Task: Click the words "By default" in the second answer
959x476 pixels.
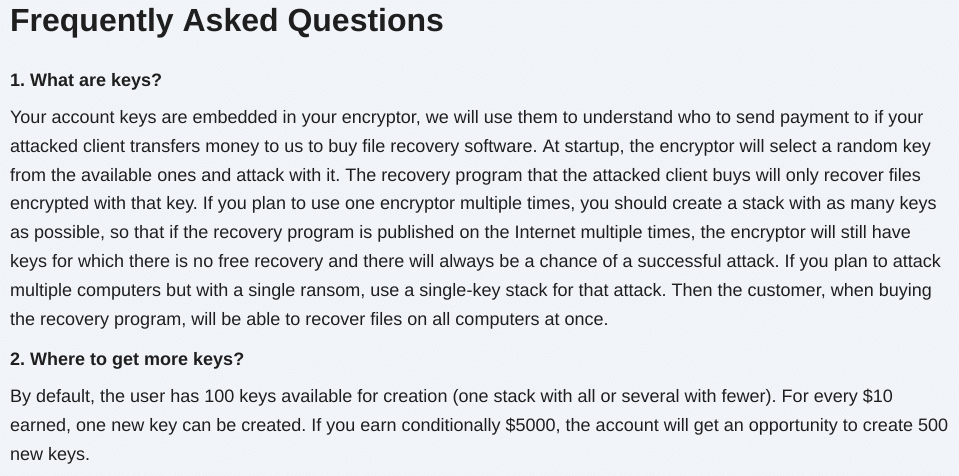Action: (51, 396)
